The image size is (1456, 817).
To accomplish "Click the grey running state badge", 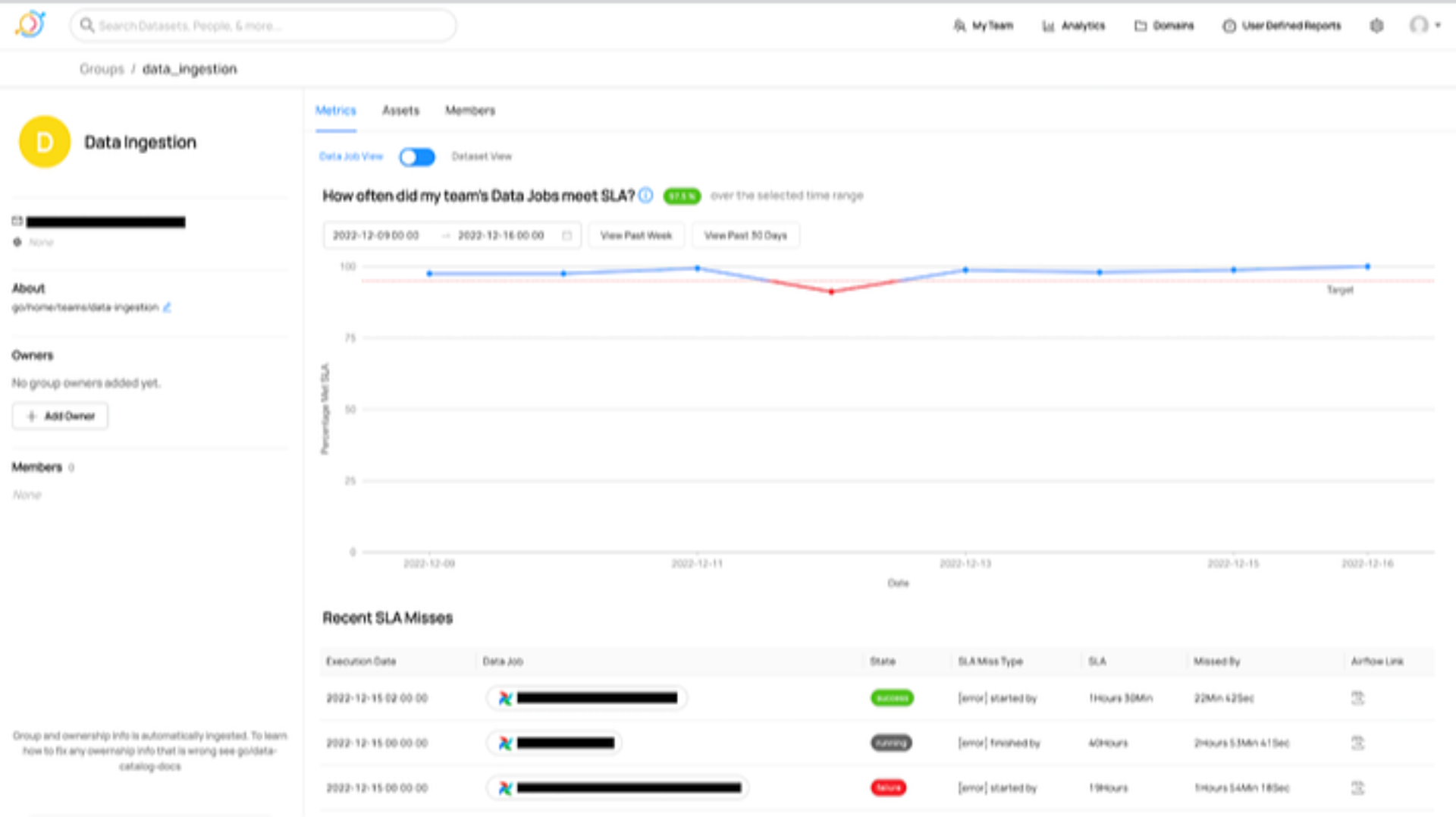I will [891, 743].
